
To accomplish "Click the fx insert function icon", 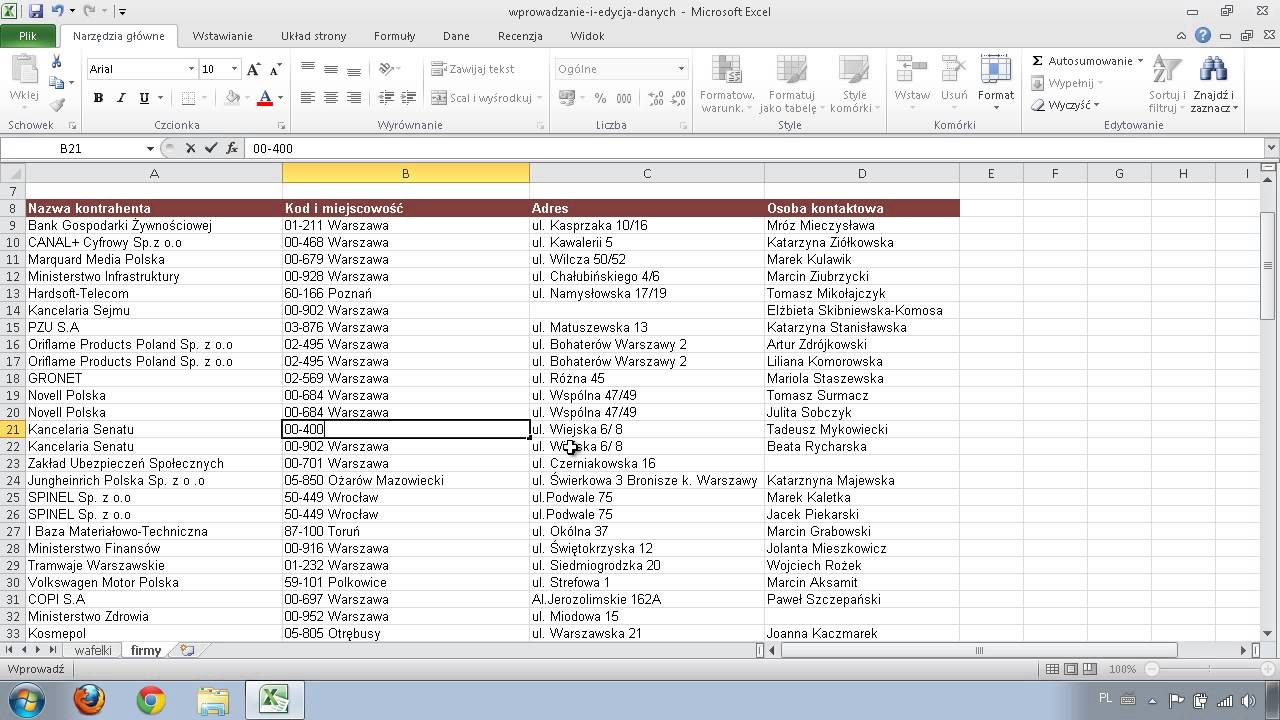I will pos(232,148).
